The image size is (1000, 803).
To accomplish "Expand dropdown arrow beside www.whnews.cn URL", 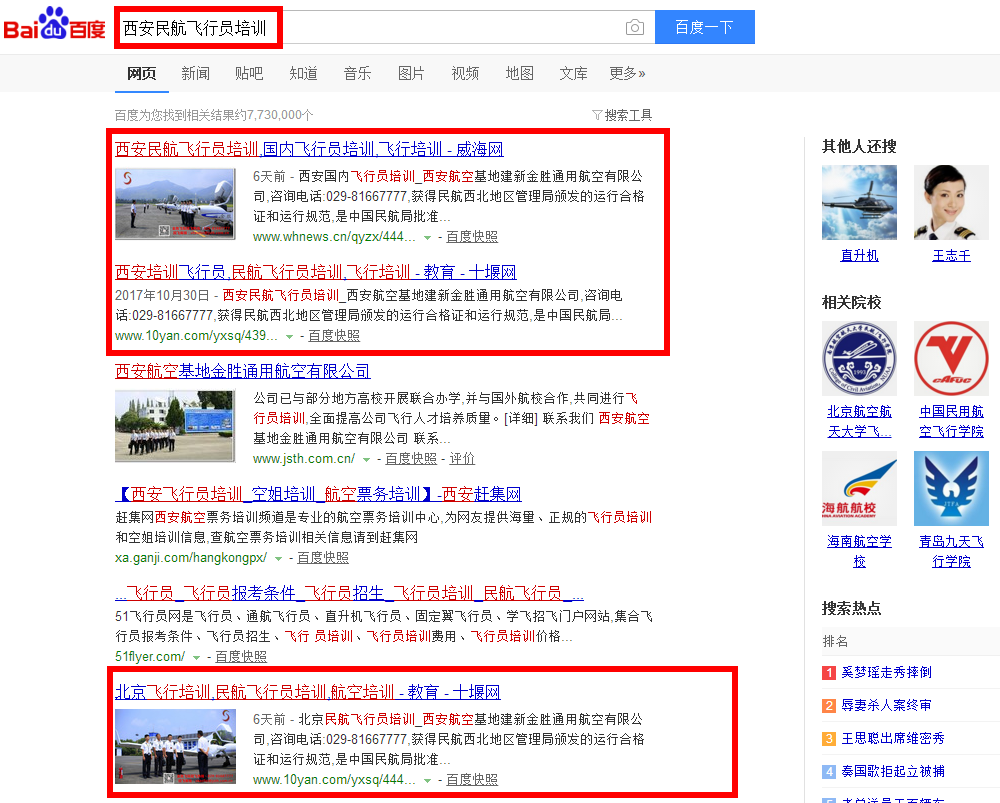I will click(x=427, y=237).
